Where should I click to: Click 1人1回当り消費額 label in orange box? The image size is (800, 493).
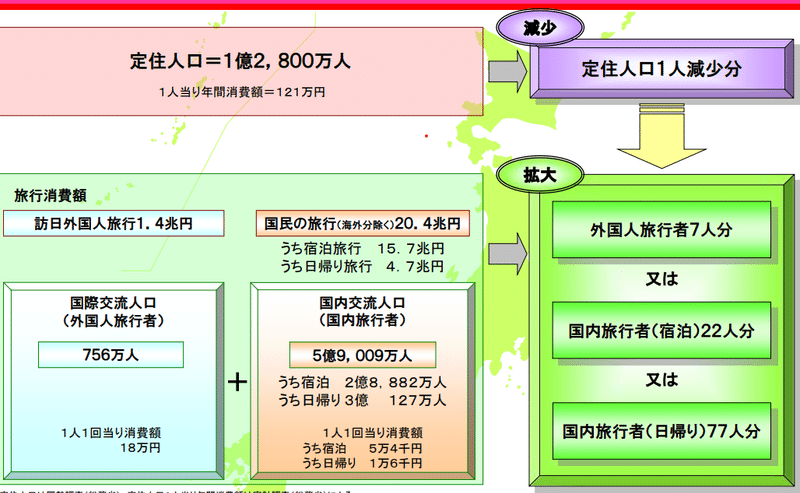click(373, 433)
